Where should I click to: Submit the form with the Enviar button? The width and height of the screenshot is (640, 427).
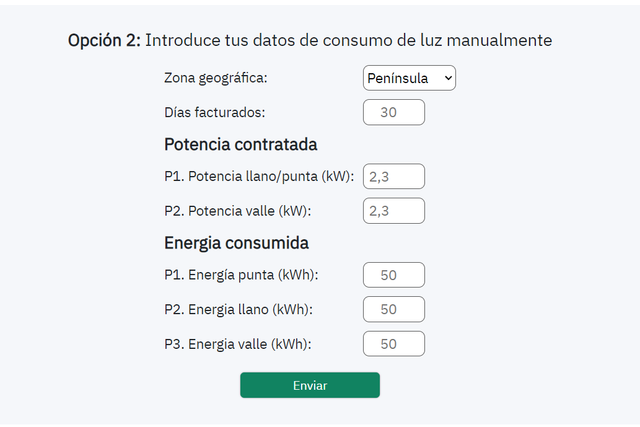[x=310, y=385]
